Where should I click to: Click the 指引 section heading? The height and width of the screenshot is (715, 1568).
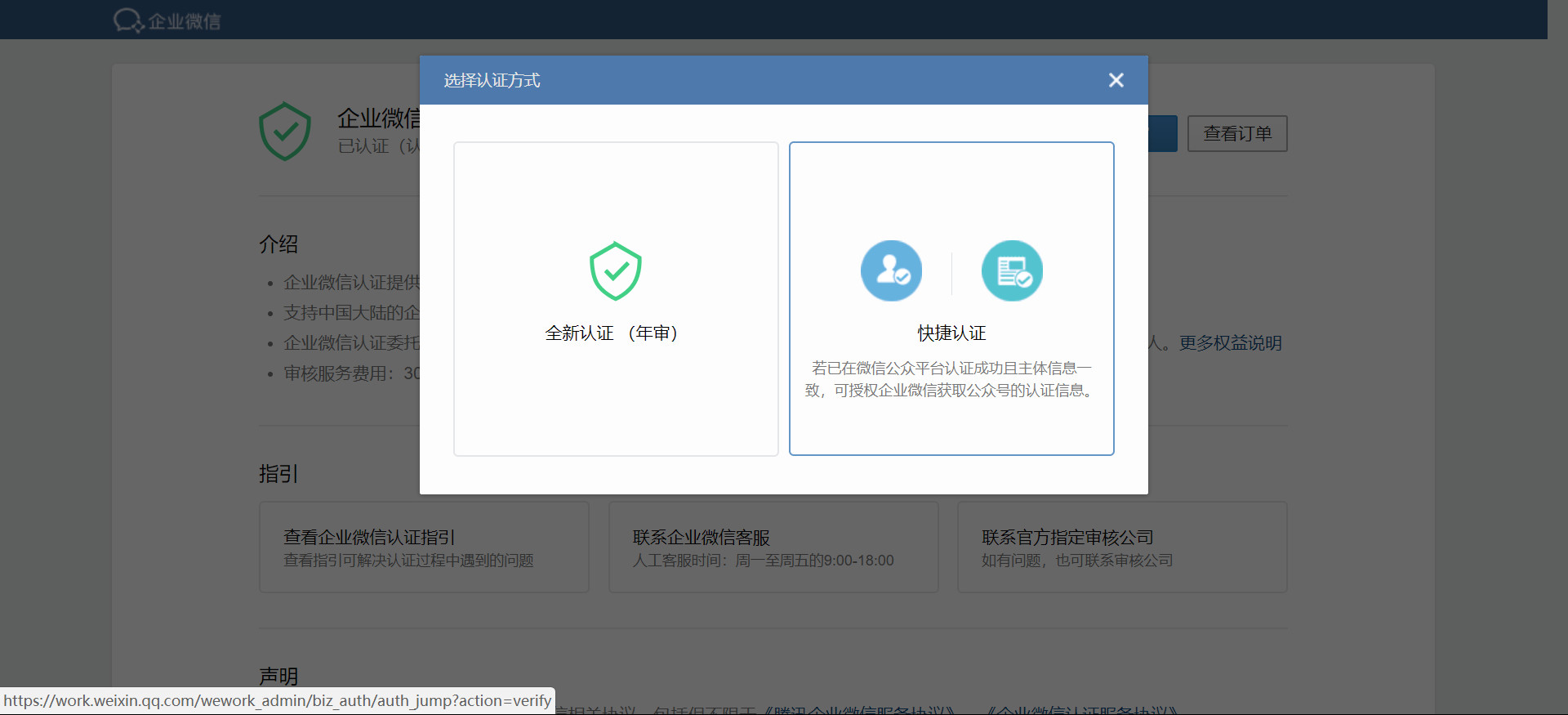pyautogui.click(x=278, y=474)
